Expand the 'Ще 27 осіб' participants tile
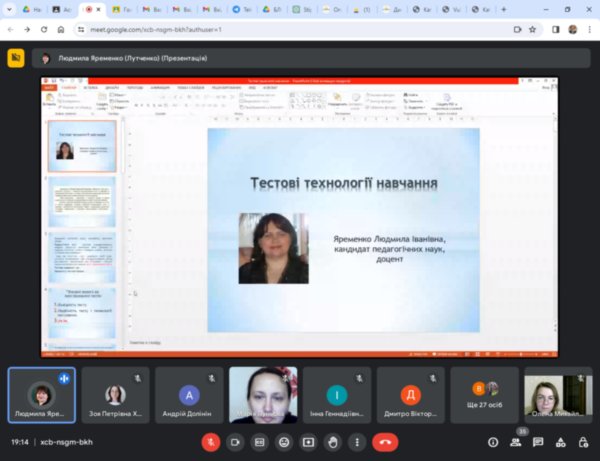This screenshot has height=461, width=600. pyautogui.click(x=484, y=394)
